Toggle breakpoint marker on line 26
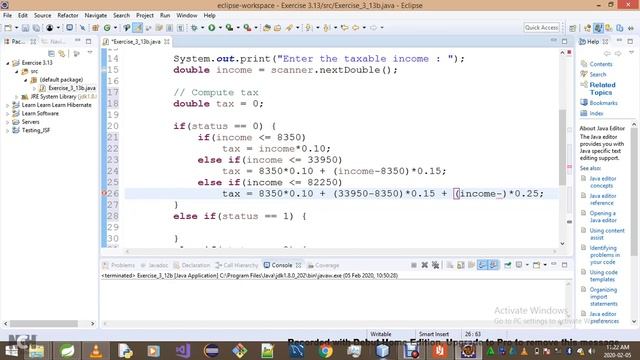The width and height of the screenshot is (640, 360). 104,193
